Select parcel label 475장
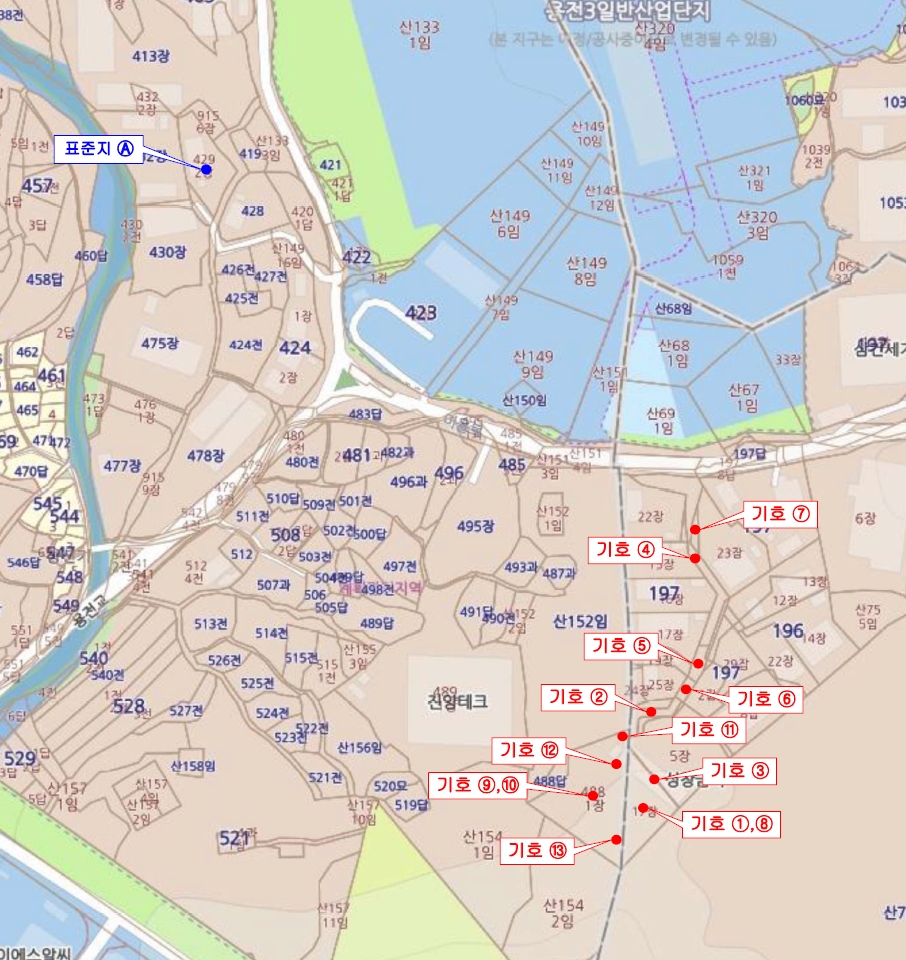This screenshot has width=906, height=960. tap(160, 343)
